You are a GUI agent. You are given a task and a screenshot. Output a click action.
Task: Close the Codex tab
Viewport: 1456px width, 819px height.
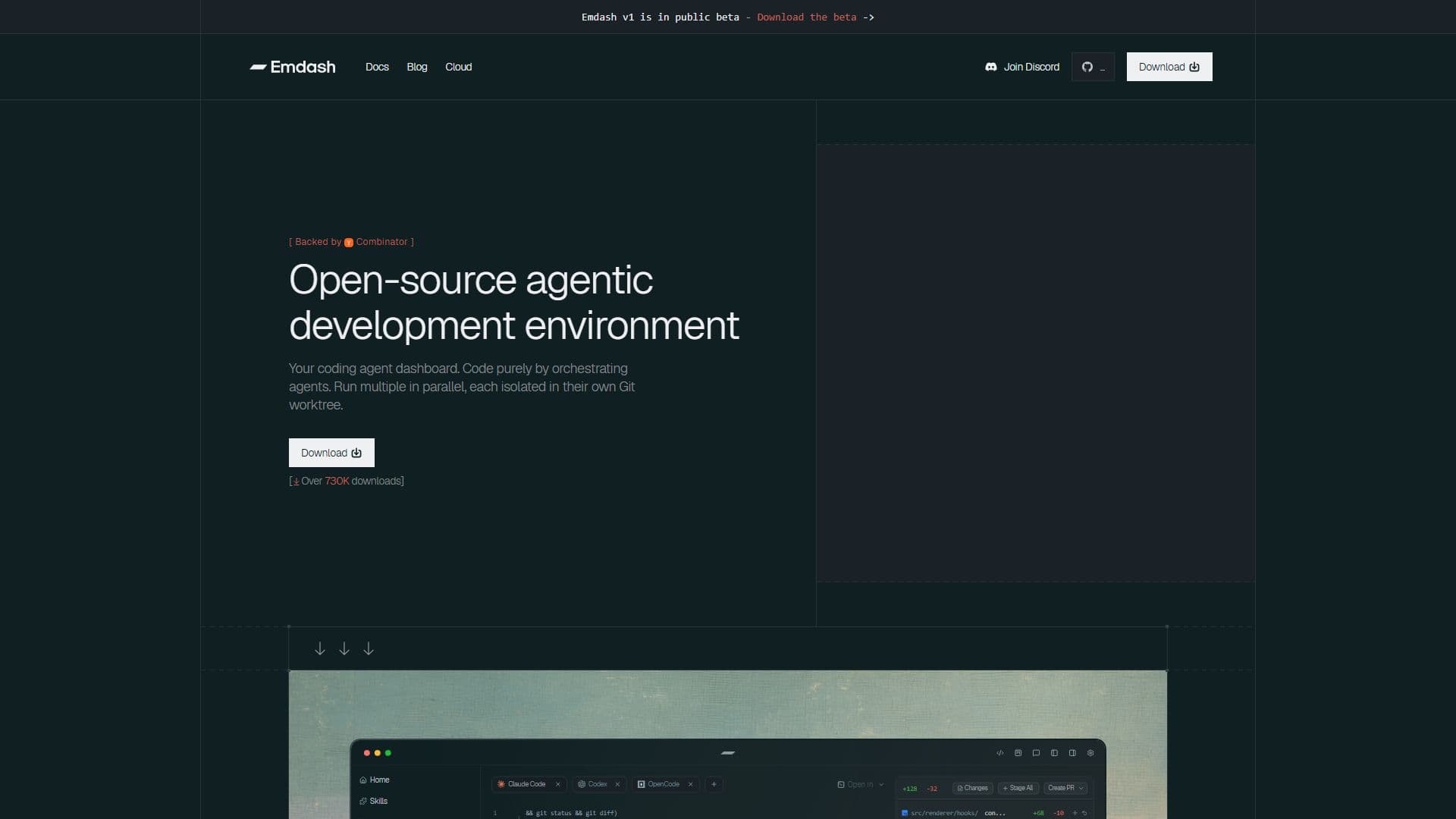coord(617,784)
